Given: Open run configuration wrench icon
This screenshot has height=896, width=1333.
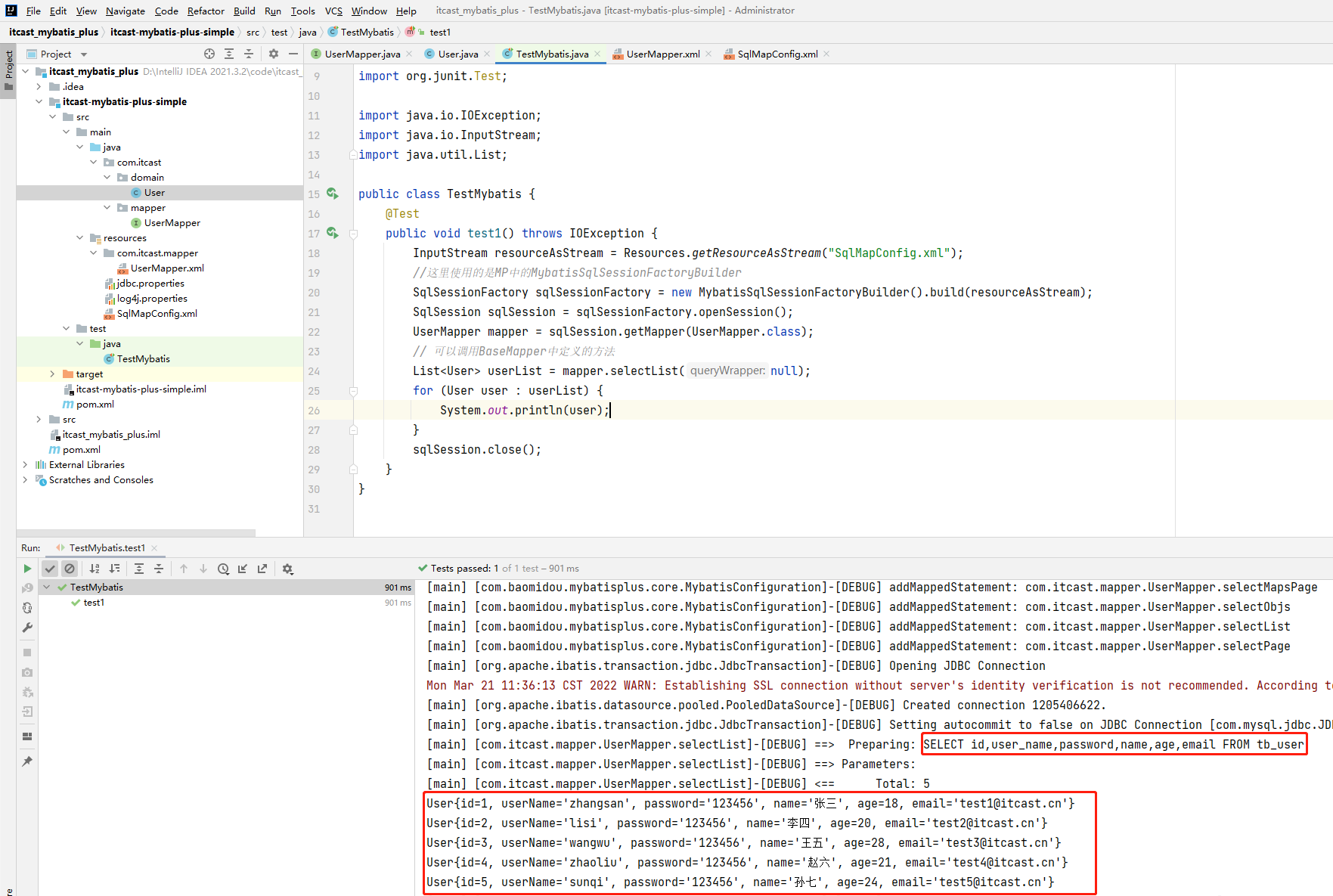Looking at the screenshot, I should coord(27,628).
